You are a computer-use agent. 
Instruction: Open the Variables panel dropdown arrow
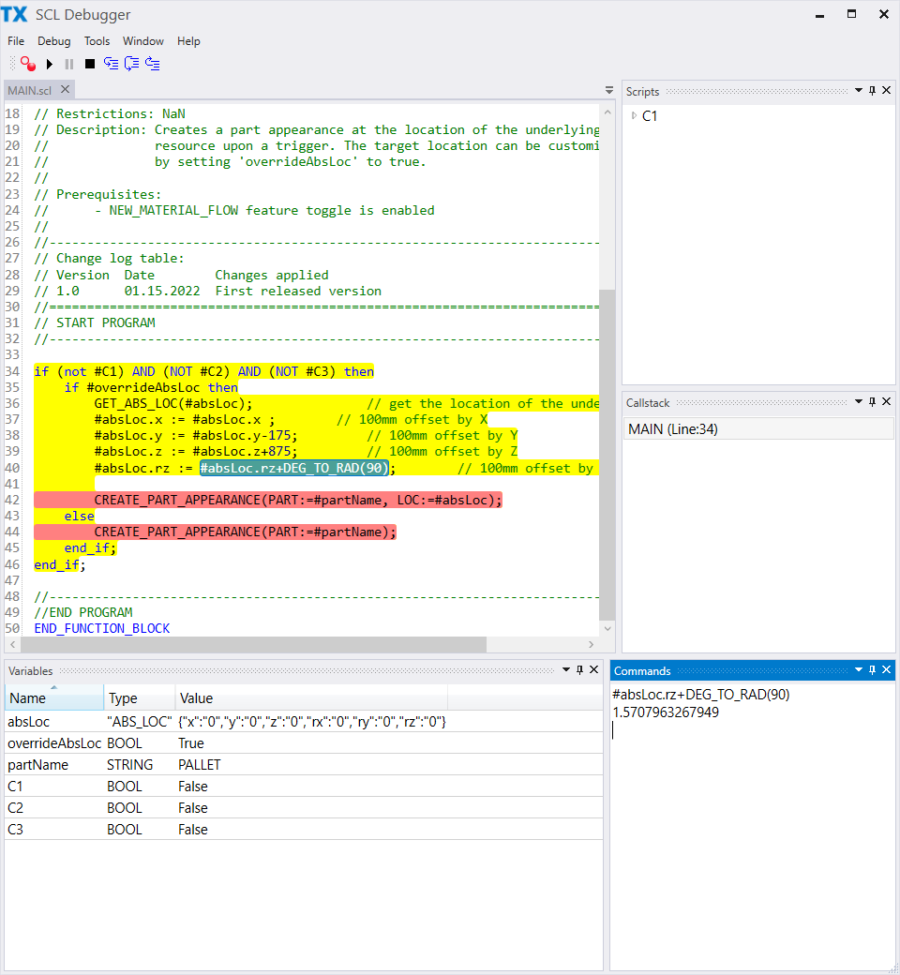[x=564, y=671]
